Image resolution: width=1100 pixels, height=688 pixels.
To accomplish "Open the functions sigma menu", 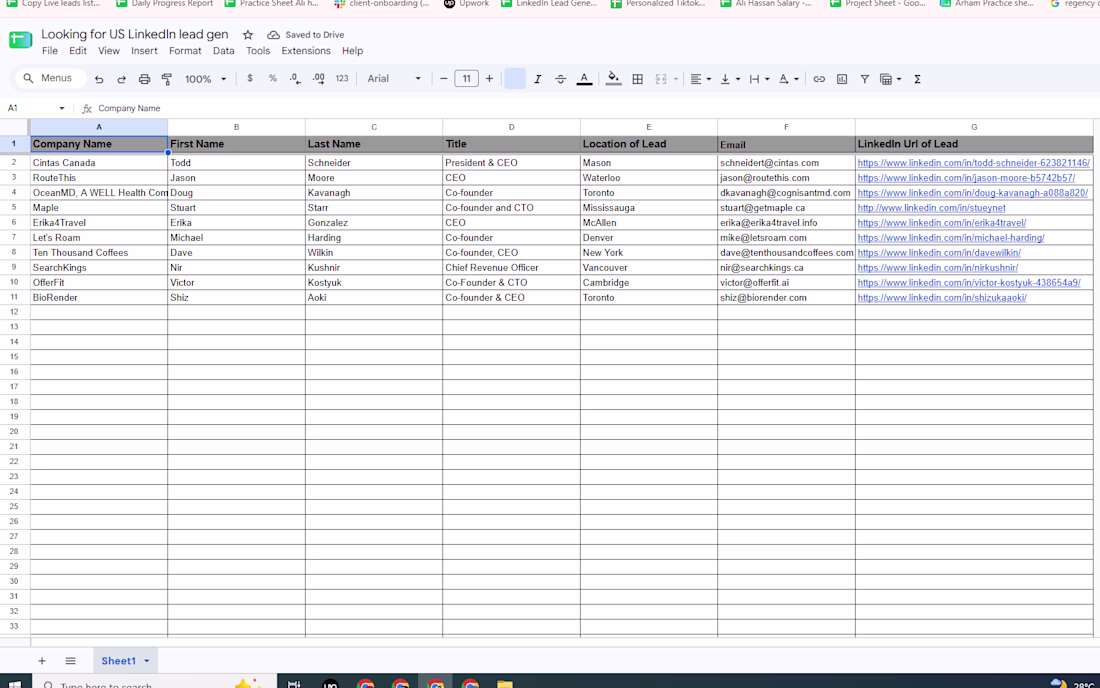I will tap(917, 79).
